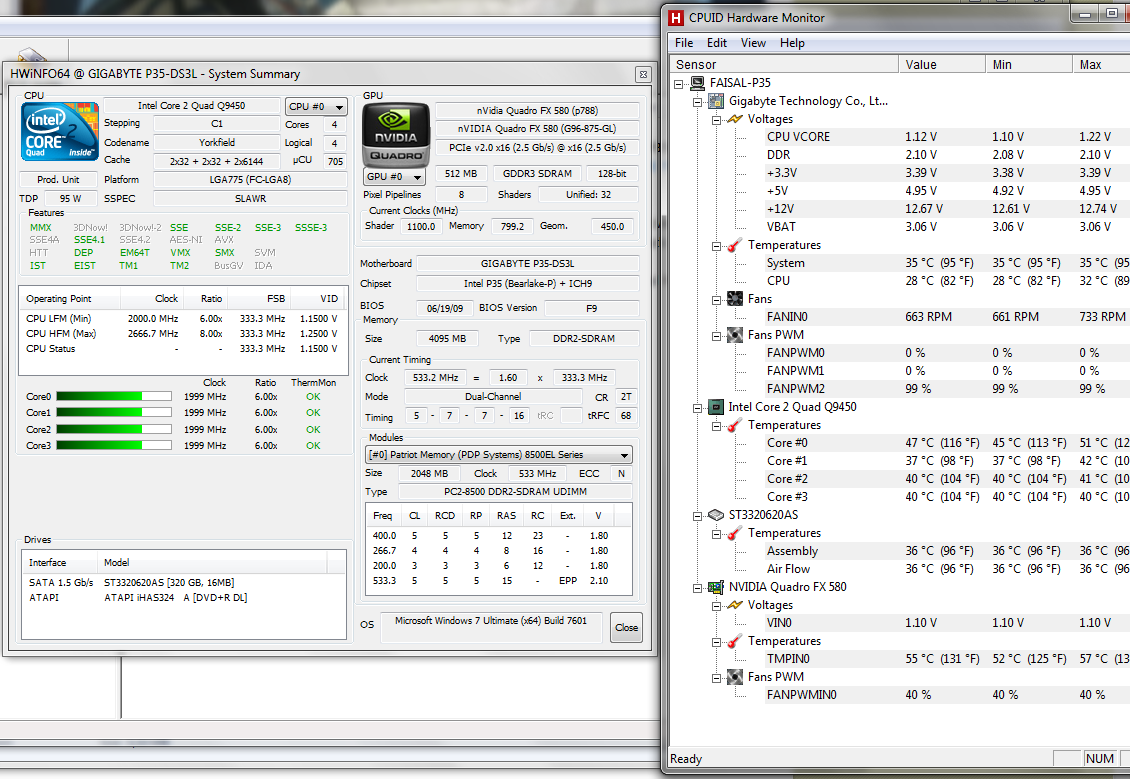
Task: Click the CPU HFM (Max) operating point row
Action: click(182, 334)
